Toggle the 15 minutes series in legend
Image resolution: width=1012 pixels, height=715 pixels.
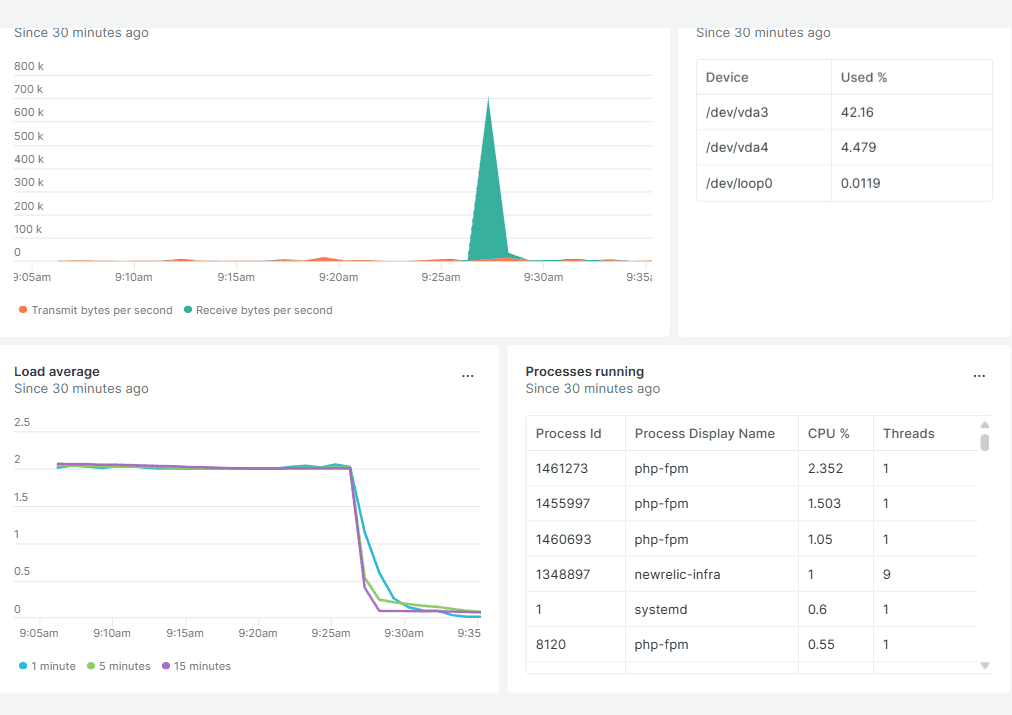[196, 666]
